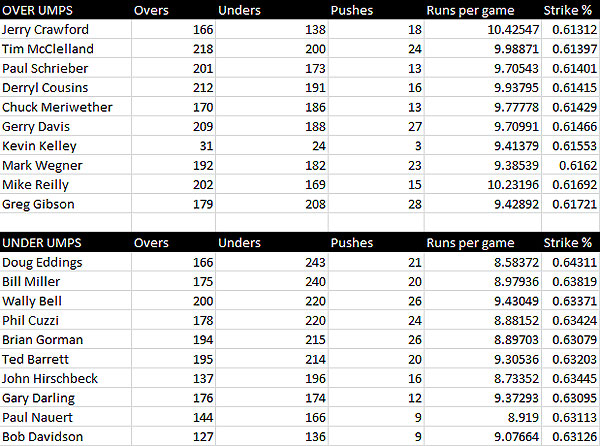Select Bob Davidson's Overs value 127
Image resolution: width=600 pixels, height=446 pixels.
point(173,436)
